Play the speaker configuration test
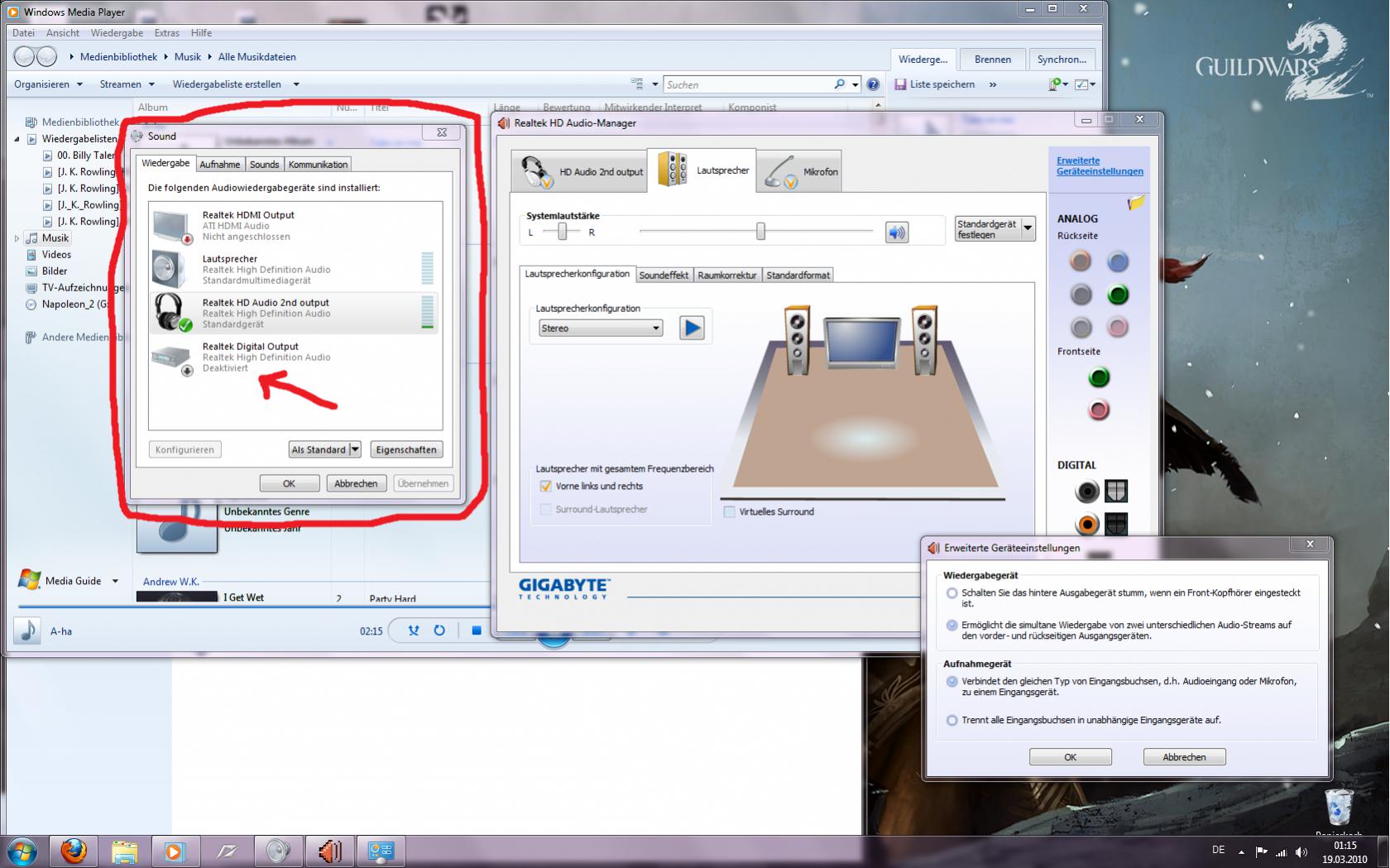This screenshot has height=868, width=1390. [692, 328]
